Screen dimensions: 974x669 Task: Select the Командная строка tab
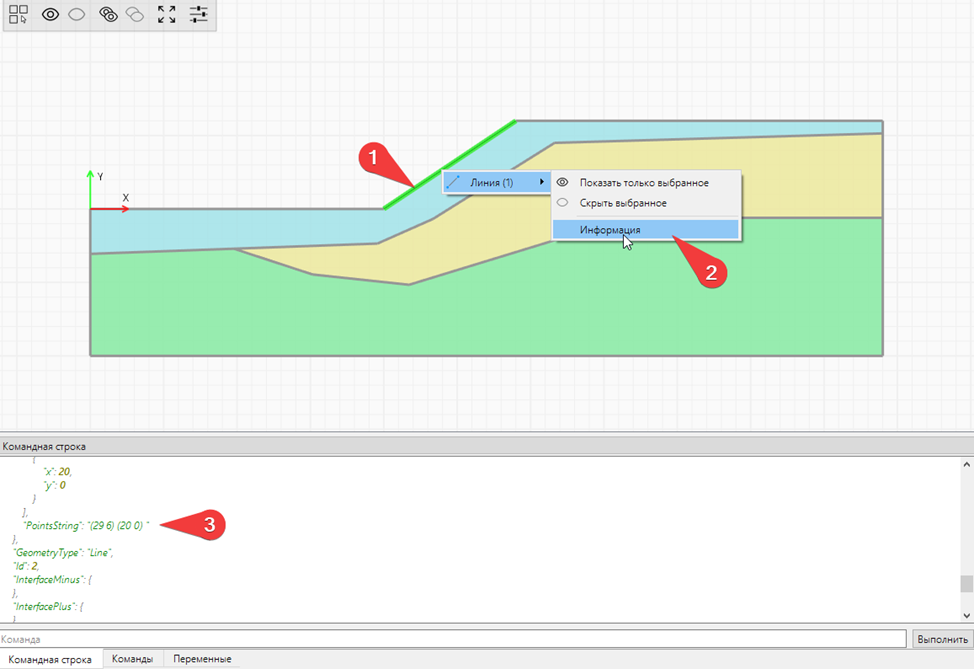tap(50, 660)
